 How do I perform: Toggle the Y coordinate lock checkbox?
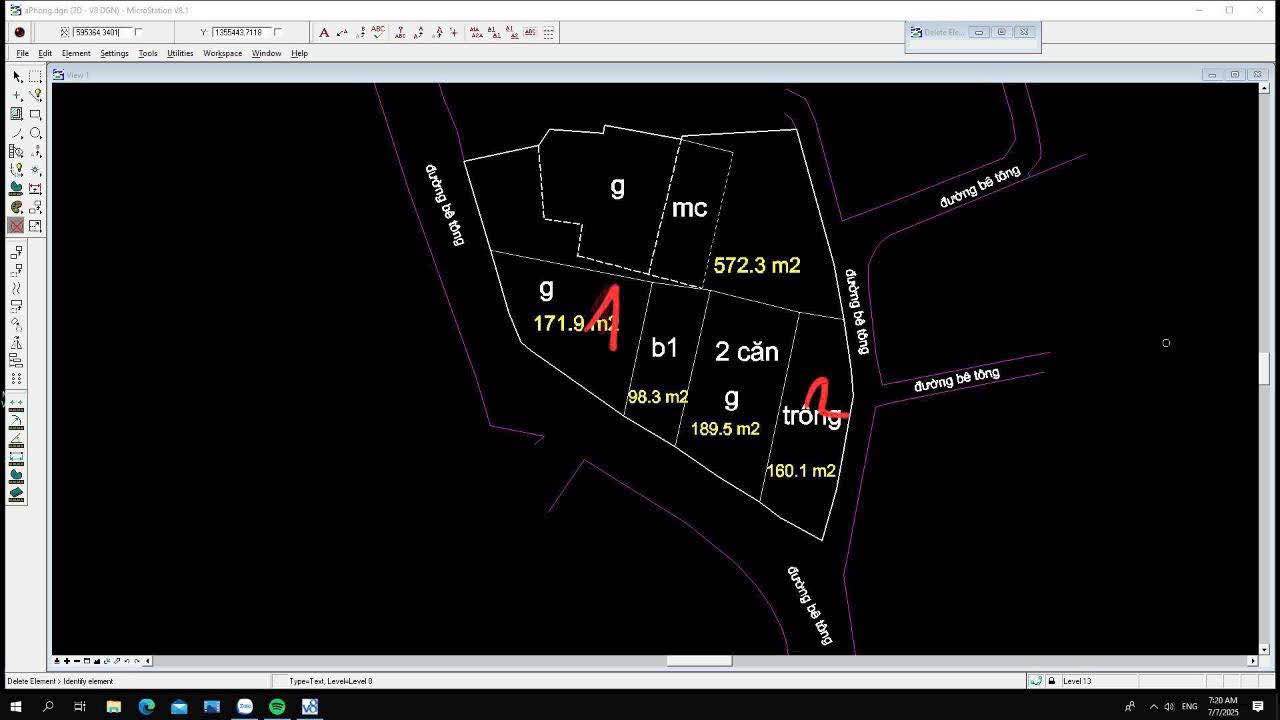pos(278,32)
